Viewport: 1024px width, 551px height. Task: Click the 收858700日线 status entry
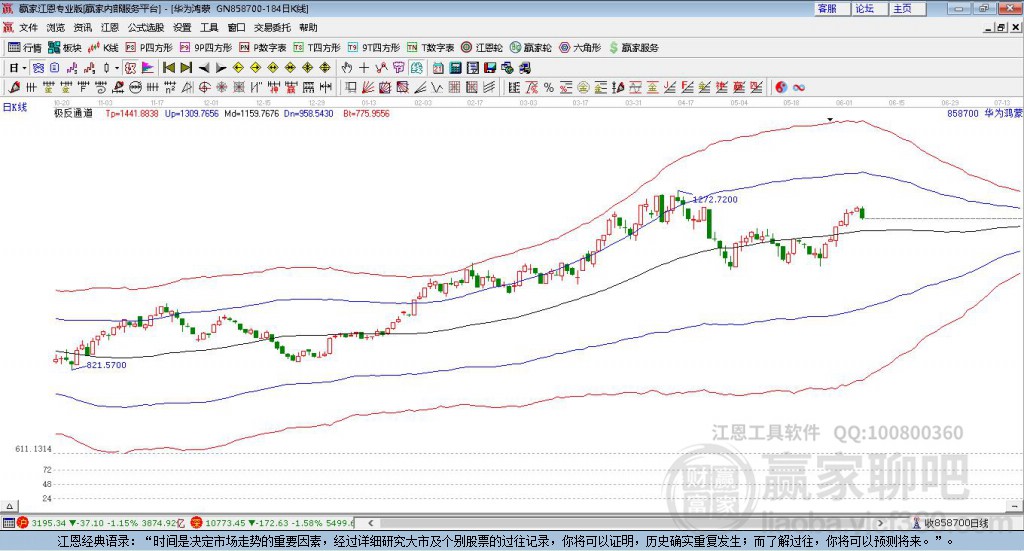(956, 523)
